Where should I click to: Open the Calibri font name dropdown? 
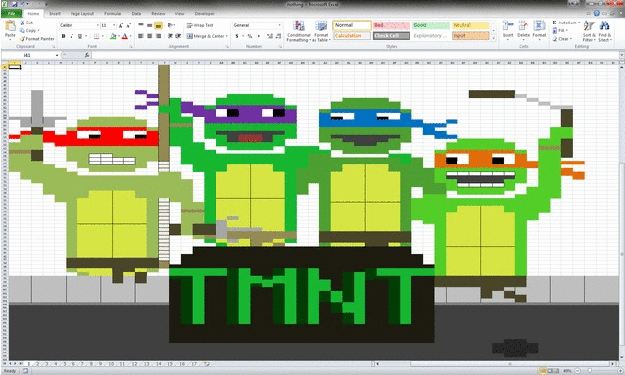tap(98, 25)
